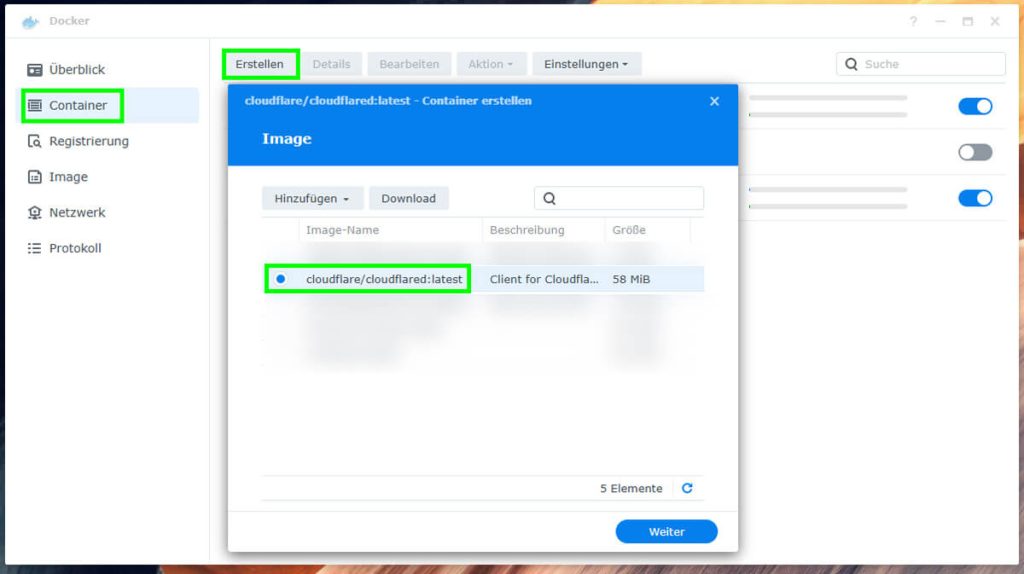Close the Docker window
This screenshot has height=574, width=1024.
pos(995,22)
